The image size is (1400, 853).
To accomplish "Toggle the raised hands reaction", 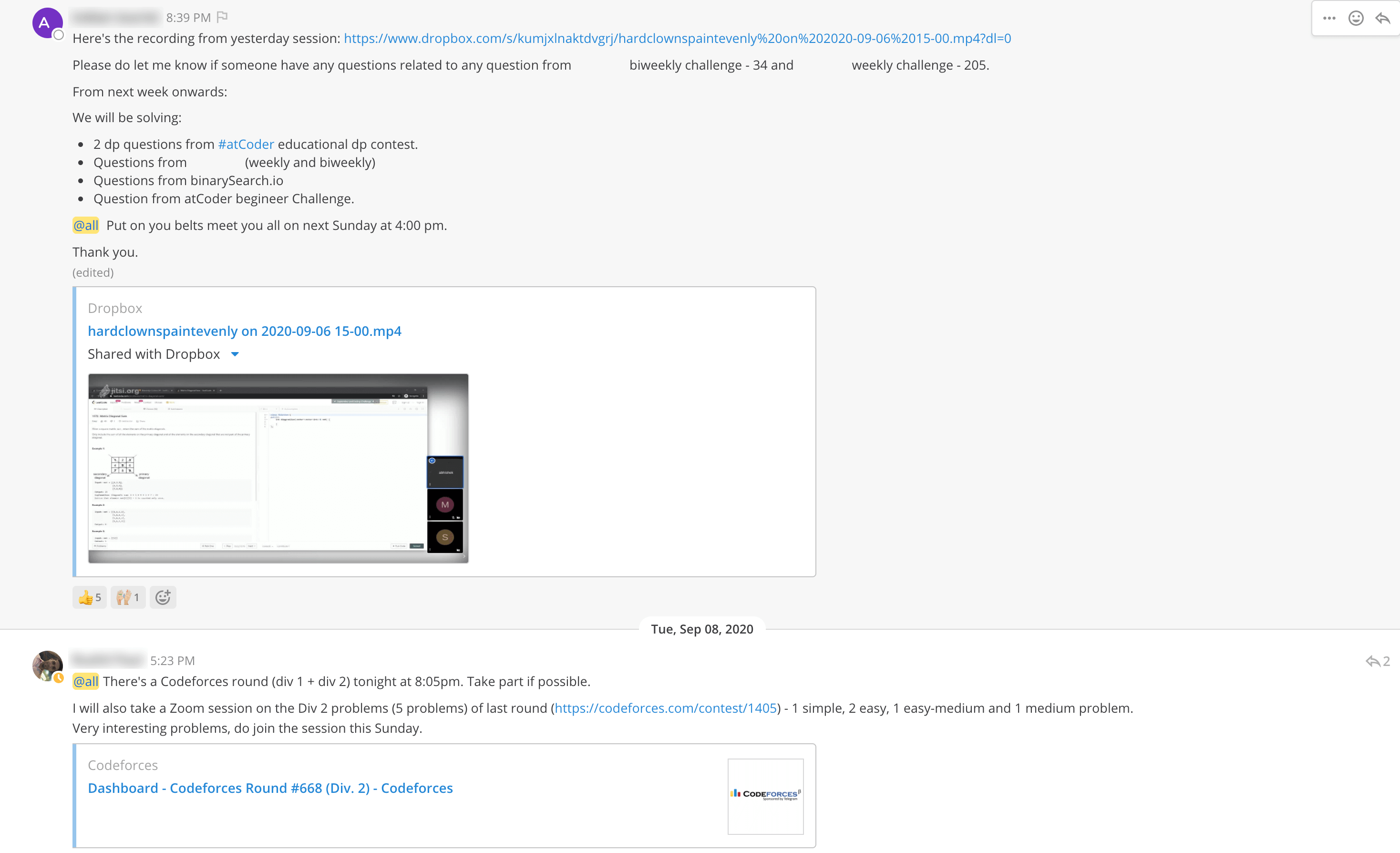I will click(x=128, y=597).
